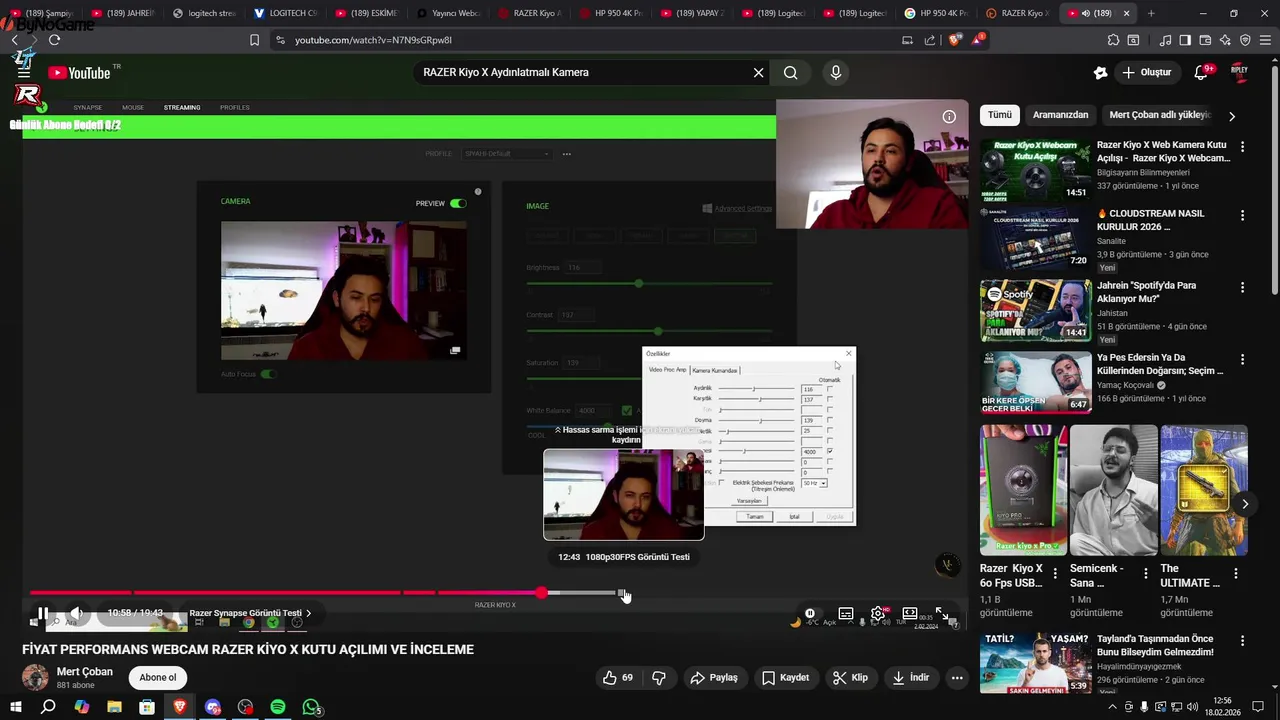The height and width of the screenshot is (720, 1280).
Task: Show more filter chips with the arrow
Action: [1232, 116]
